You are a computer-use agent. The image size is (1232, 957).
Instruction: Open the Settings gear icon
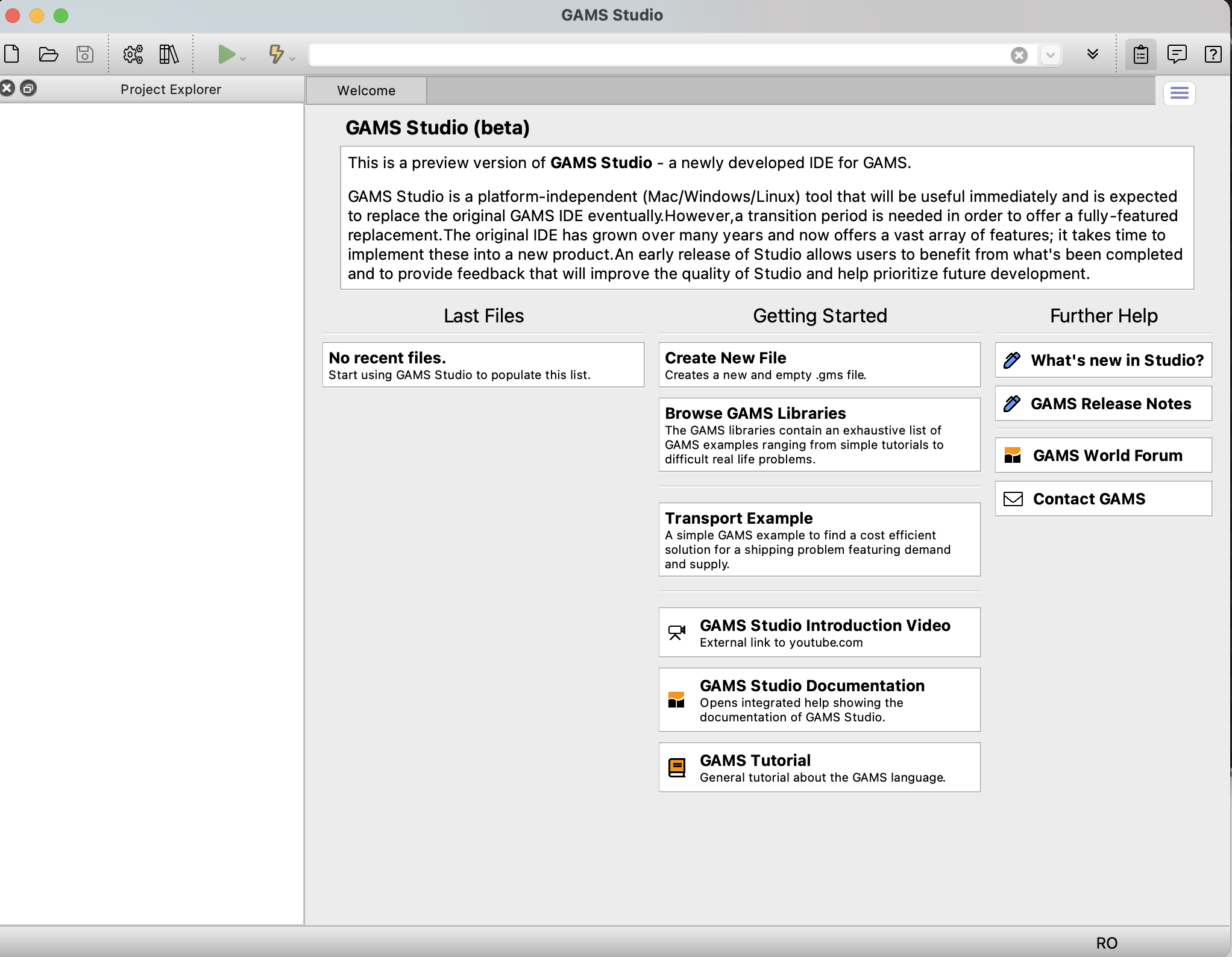click(131, 54)
